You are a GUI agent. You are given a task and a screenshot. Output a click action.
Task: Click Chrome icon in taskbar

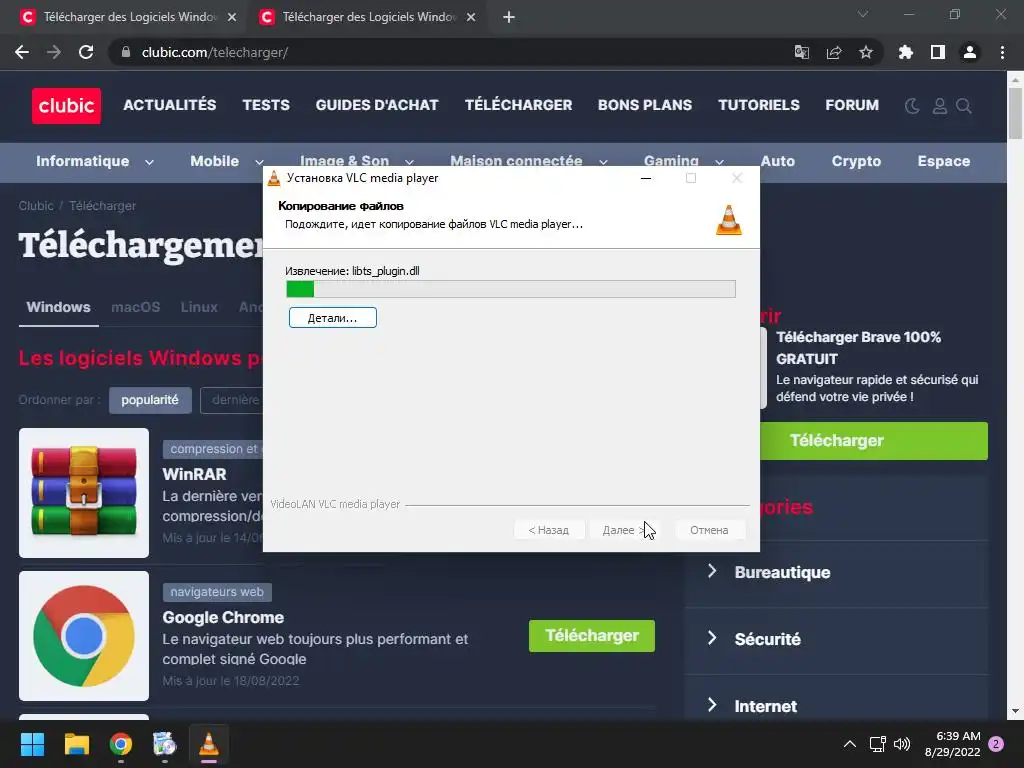tap(121, 744)
